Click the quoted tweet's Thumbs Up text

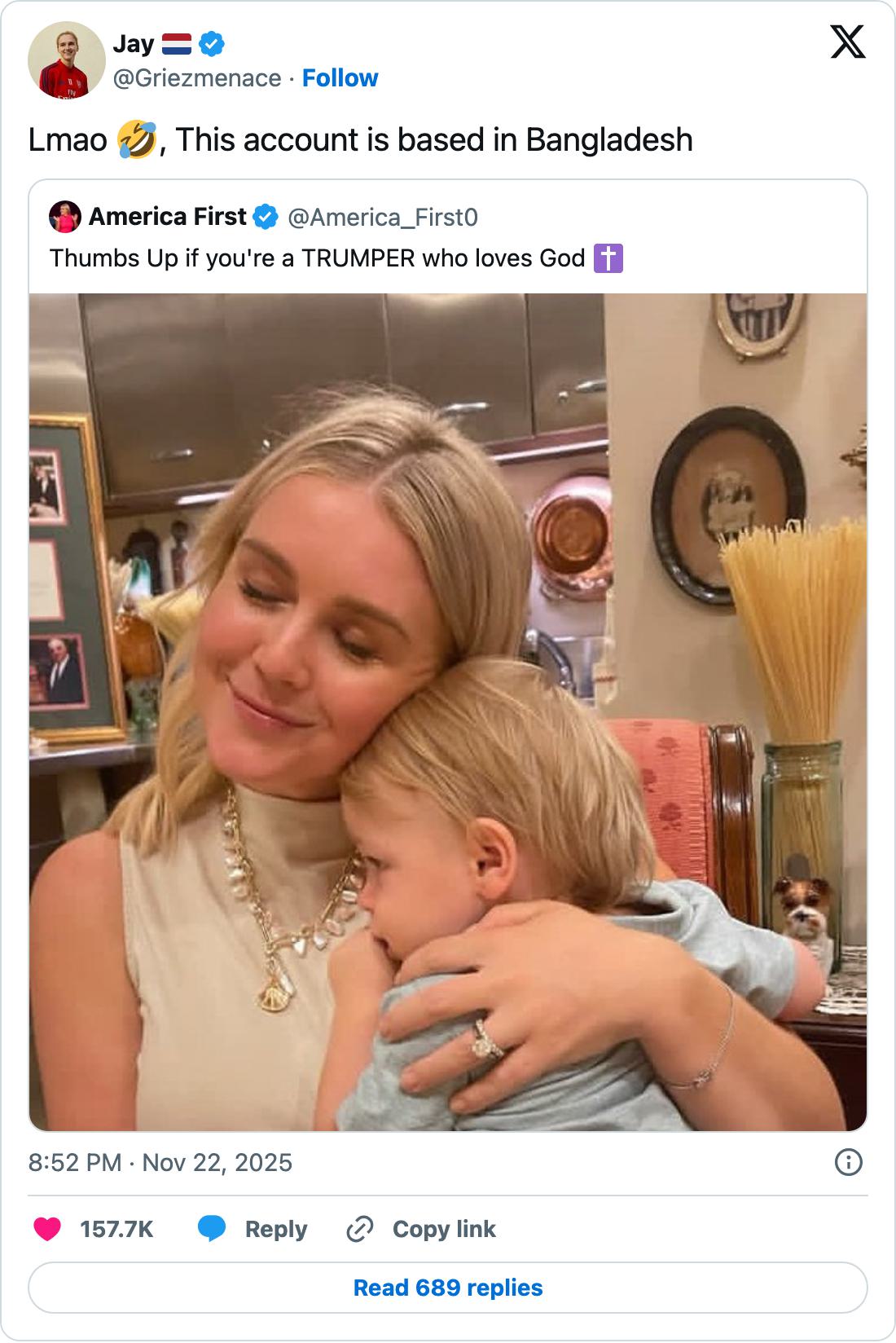(x=318, y=258)
